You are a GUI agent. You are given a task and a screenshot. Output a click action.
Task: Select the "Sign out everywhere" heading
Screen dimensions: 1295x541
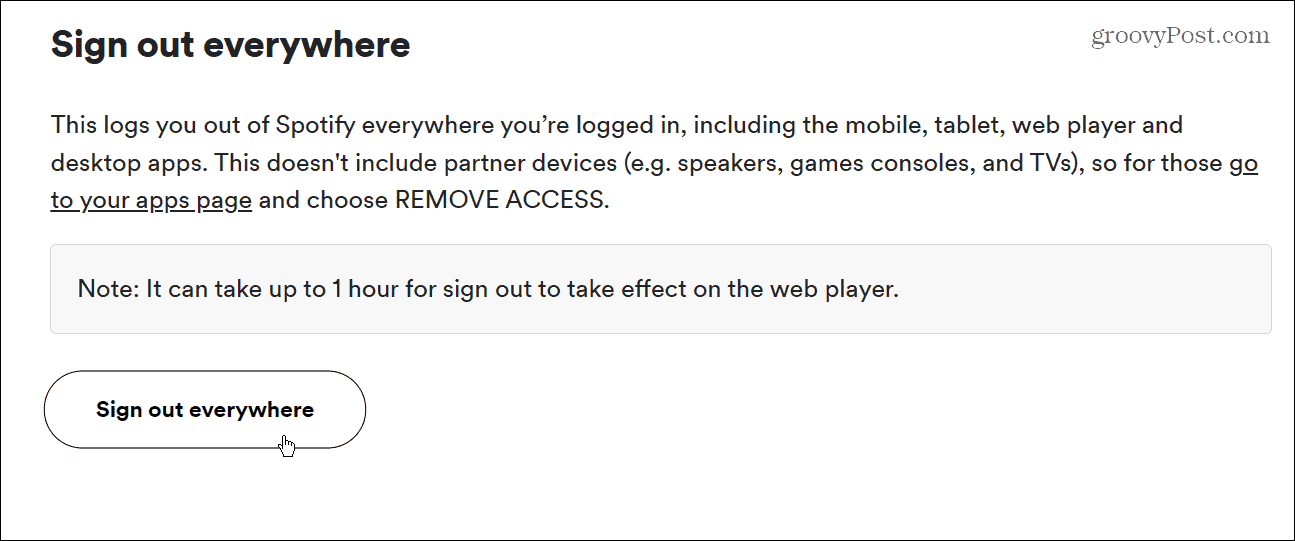230,45
